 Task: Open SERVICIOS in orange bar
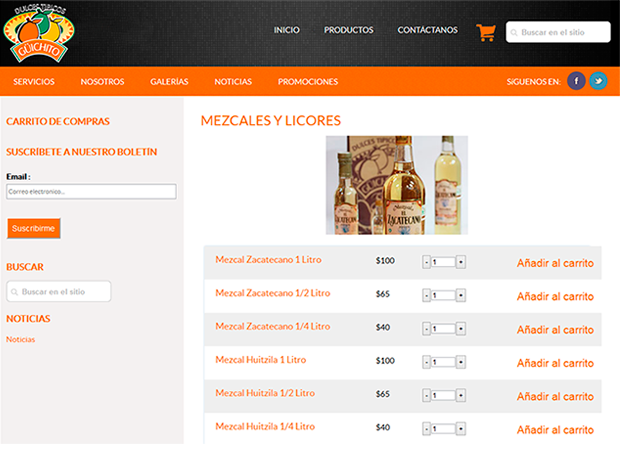coord(34,82)
